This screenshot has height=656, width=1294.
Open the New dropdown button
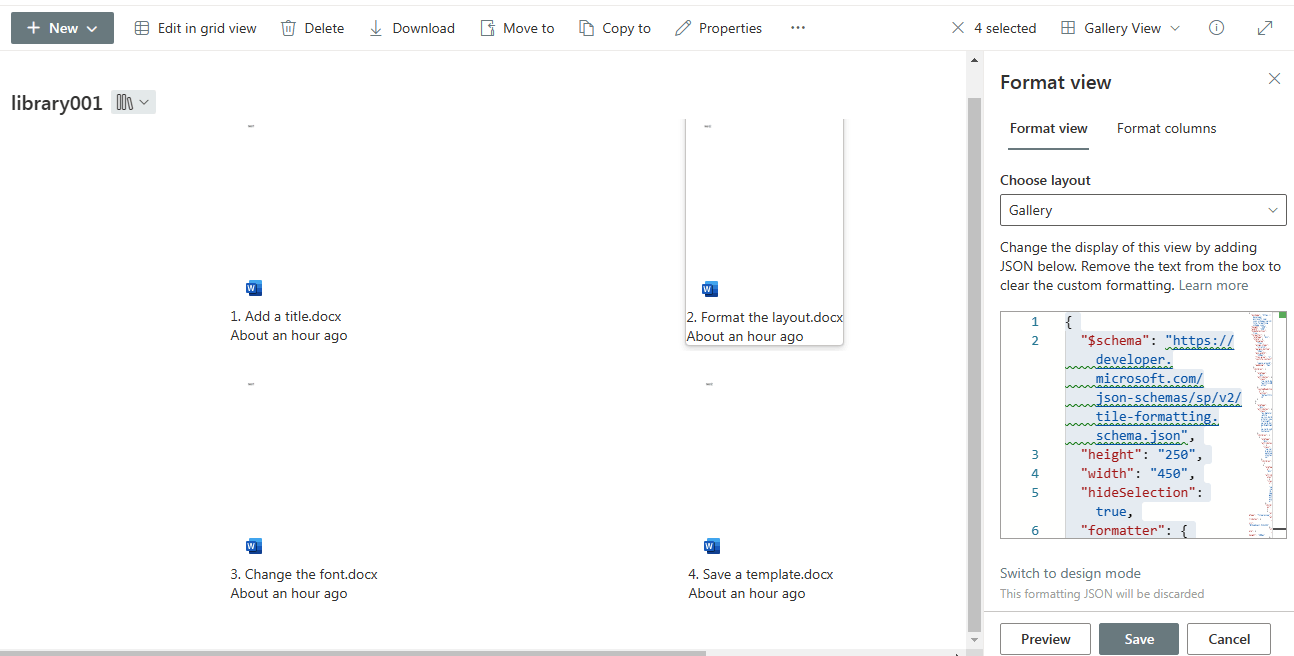(62, 28)
